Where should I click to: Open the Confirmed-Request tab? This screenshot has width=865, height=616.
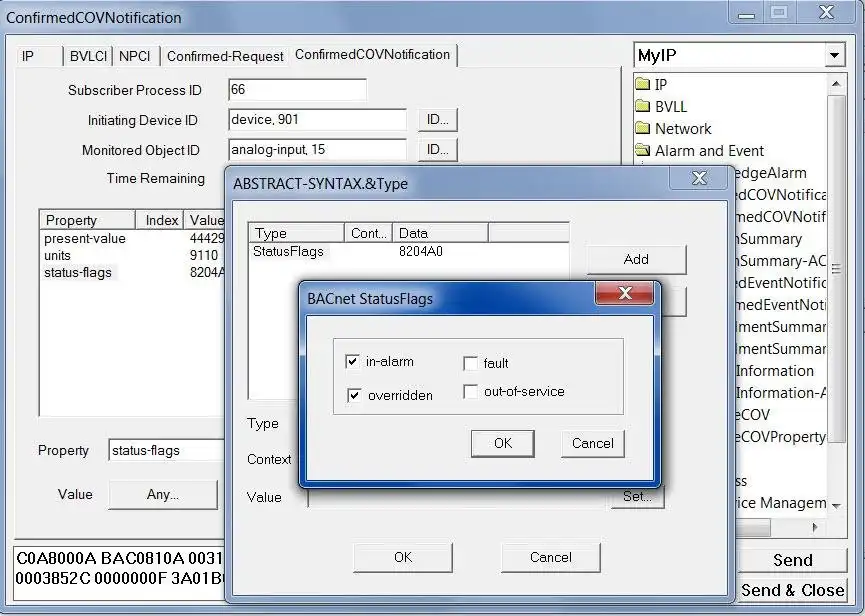(x=225, y=56)
